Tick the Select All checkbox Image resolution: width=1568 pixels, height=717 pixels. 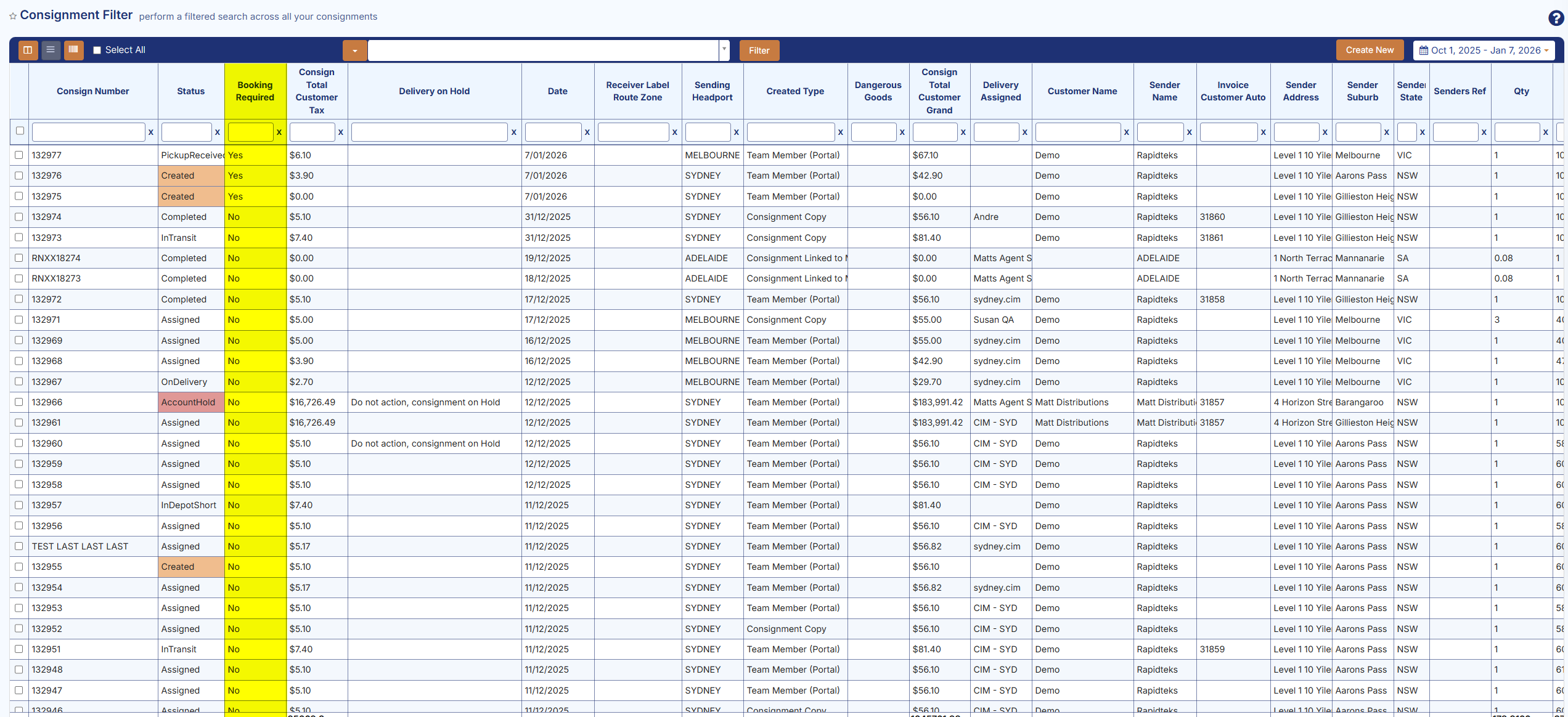pos(97,51)
